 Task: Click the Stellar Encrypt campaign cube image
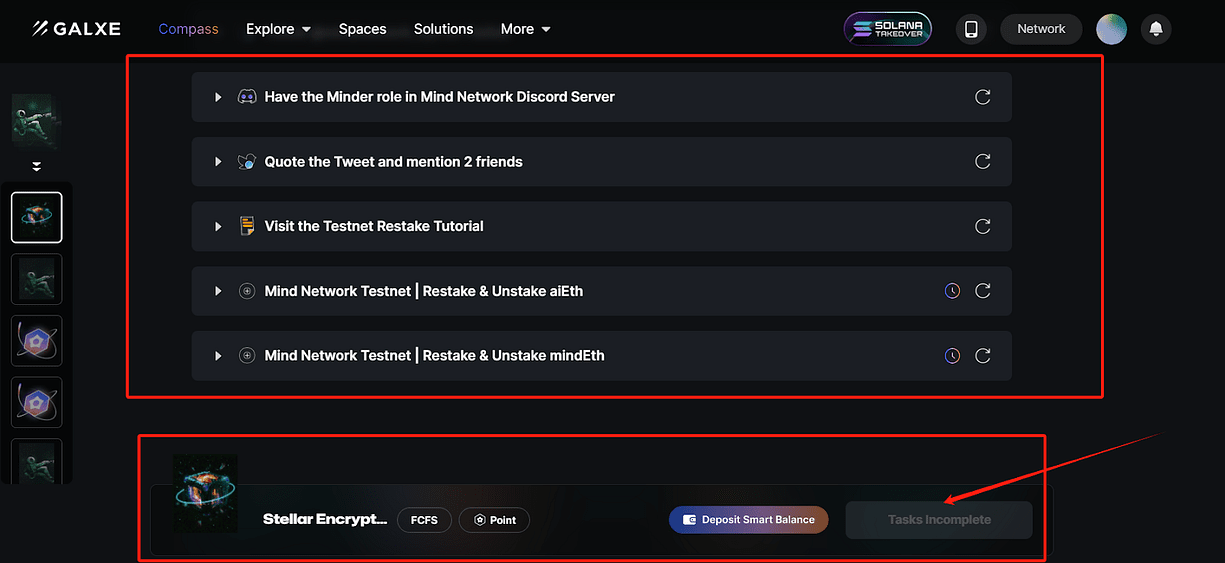[x=206, y=494]
